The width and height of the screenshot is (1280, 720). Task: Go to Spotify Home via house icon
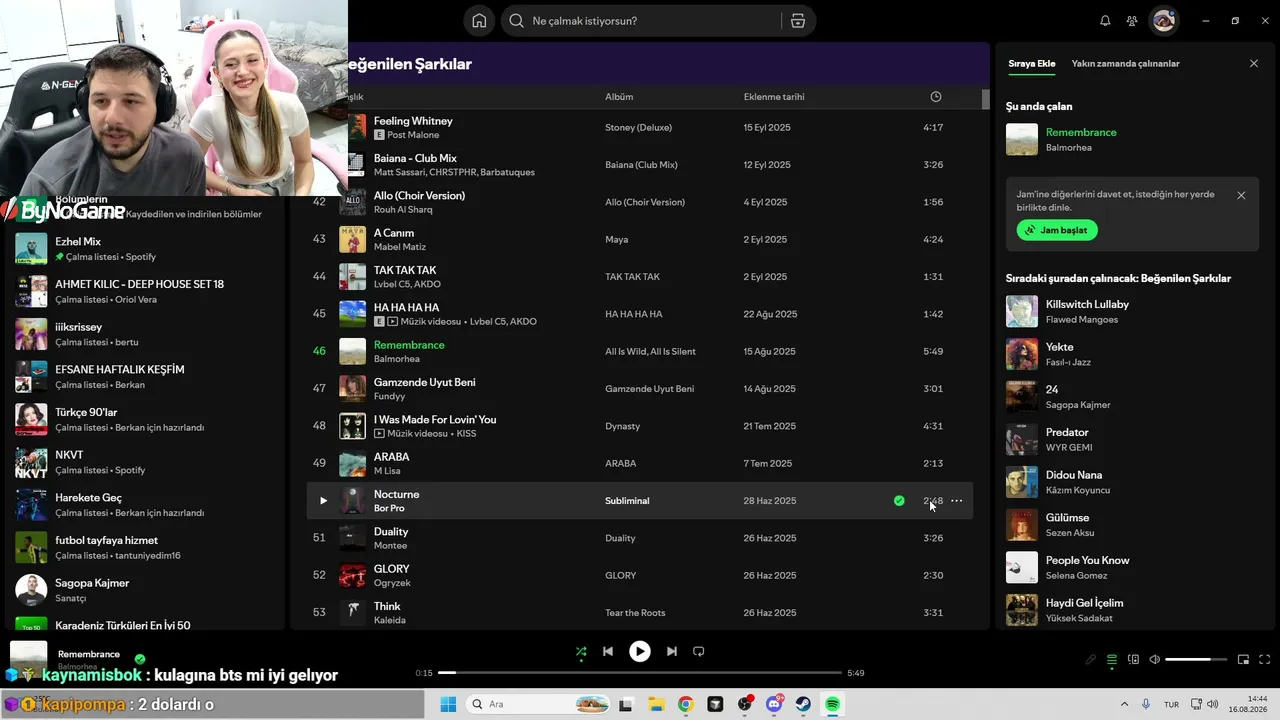[479, 21]
